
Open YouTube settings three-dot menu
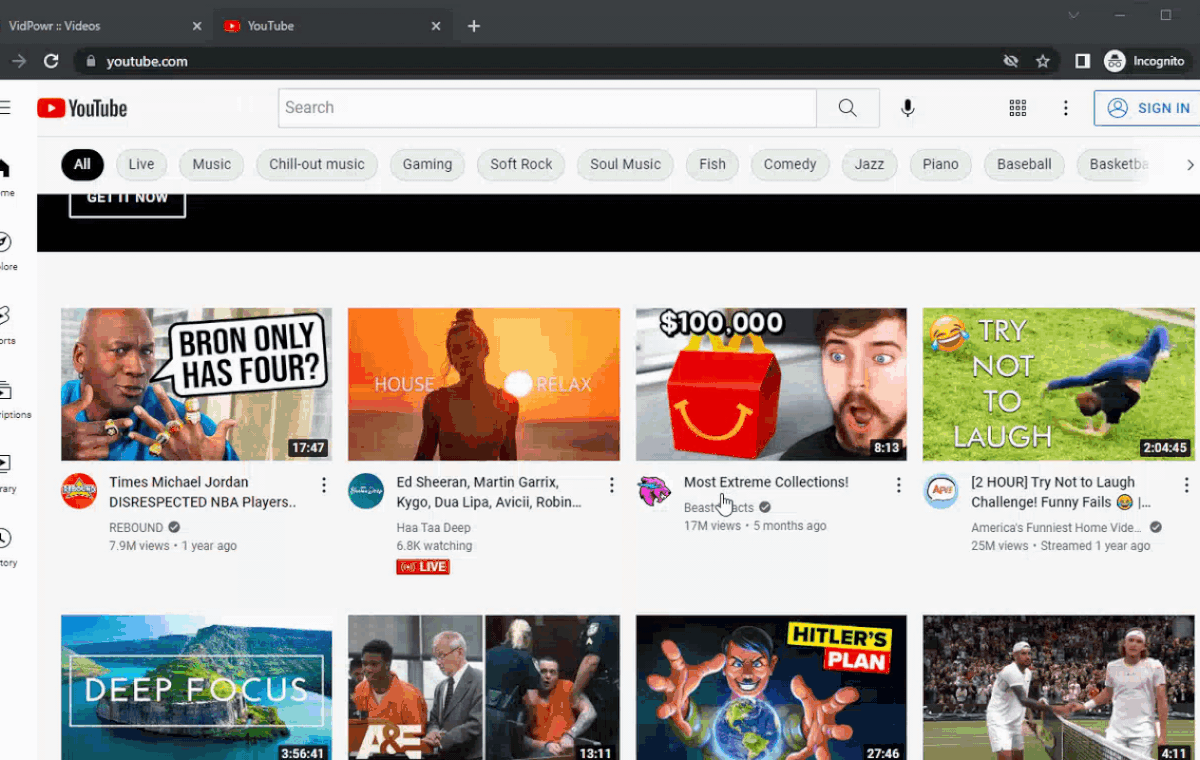click(1066, 108)
